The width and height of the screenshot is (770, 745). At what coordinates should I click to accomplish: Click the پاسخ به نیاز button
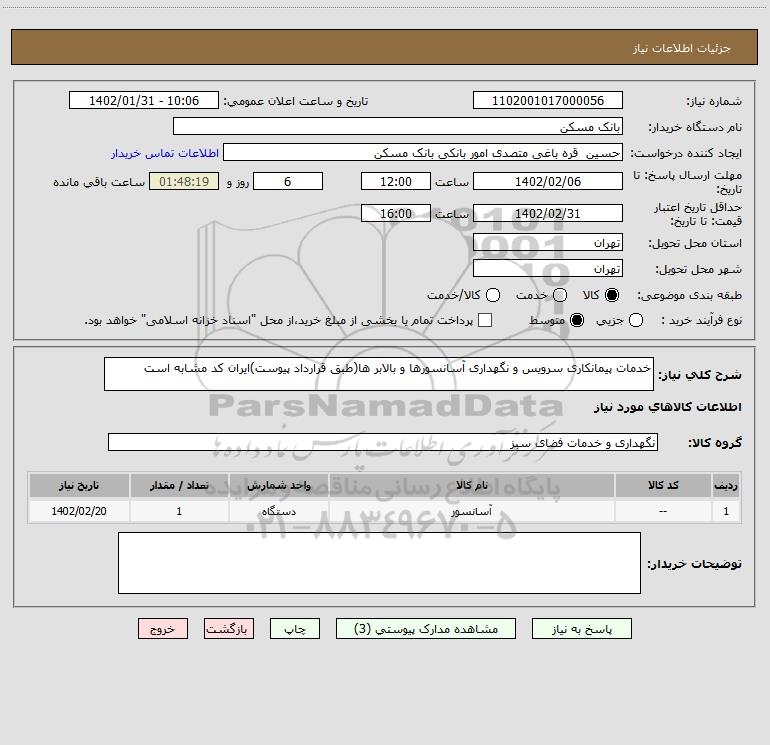point(581,629)
